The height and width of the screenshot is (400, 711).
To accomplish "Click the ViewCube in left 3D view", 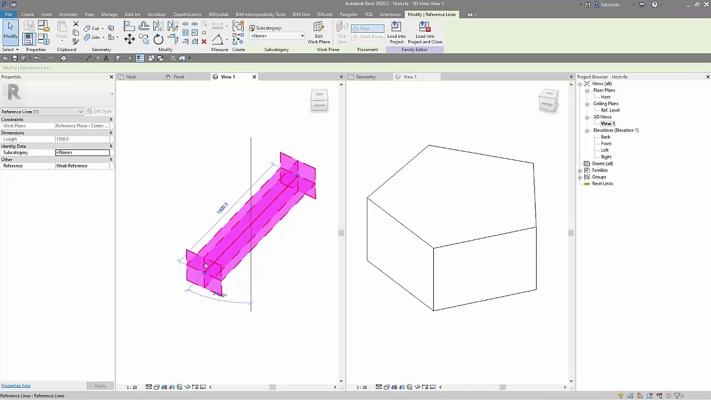I will pyautogui.click(x=319, y=100).
